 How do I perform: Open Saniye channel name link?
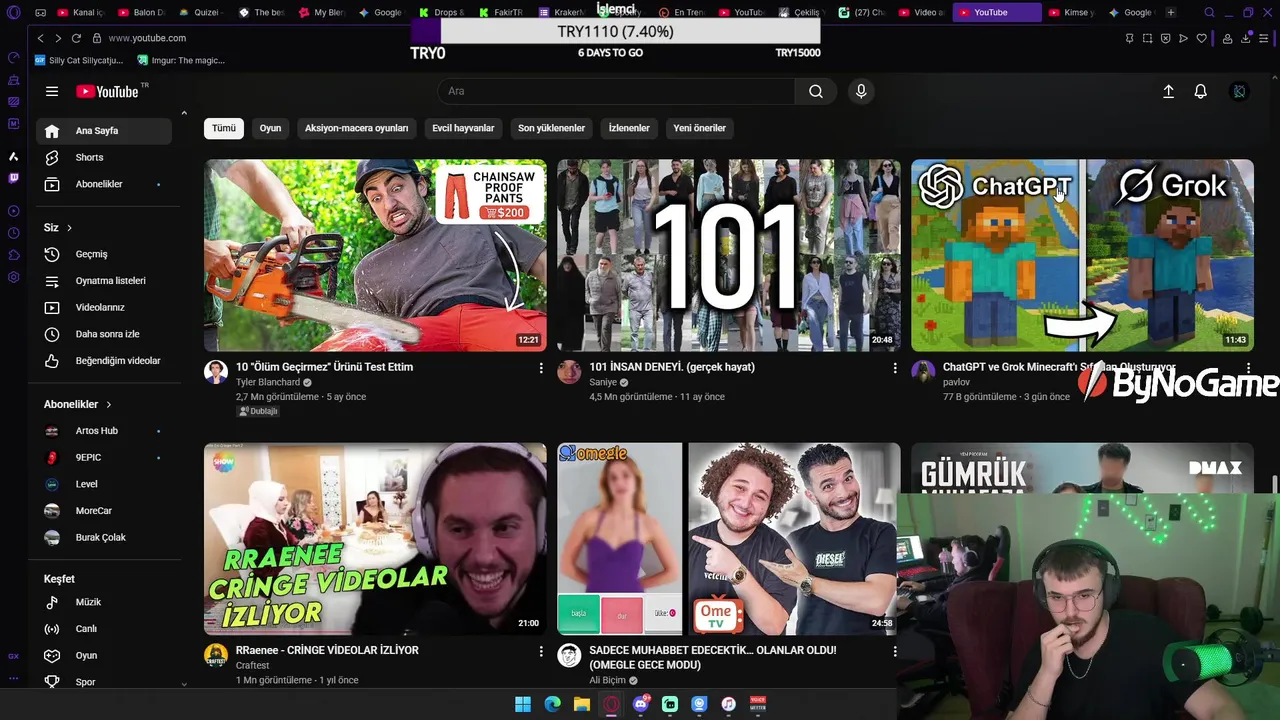(x=603, y=382)
